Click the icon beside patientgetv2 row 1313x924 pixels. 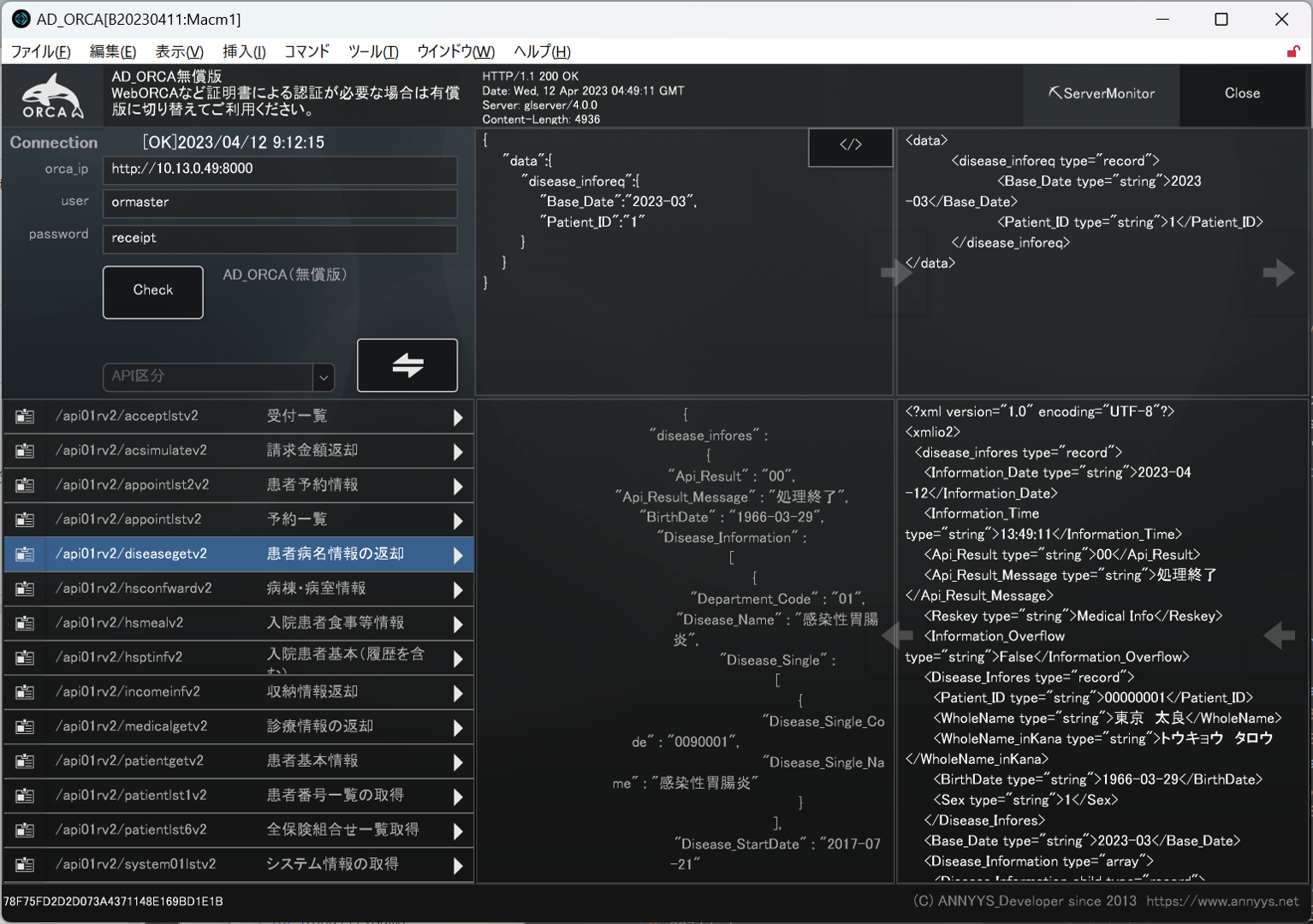[25, 761]
